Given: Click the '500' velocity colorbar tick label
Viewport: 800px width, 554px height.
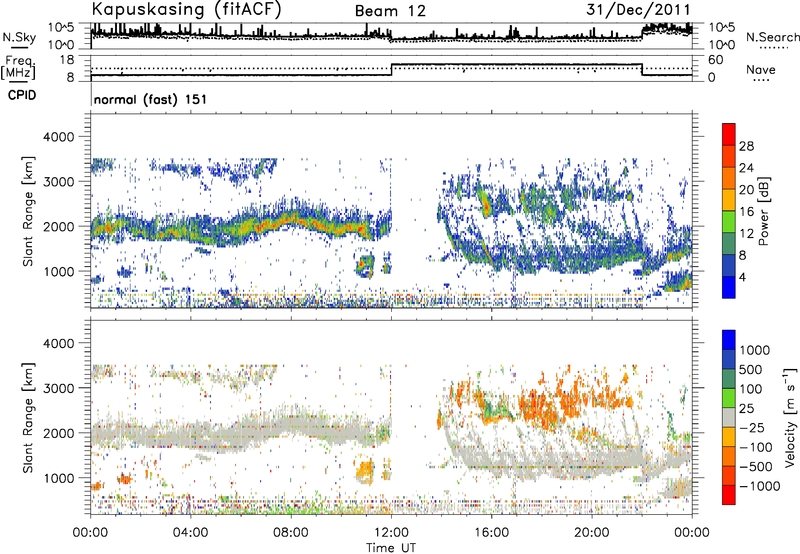Looking at the screenshot, I should coord(751,369).
